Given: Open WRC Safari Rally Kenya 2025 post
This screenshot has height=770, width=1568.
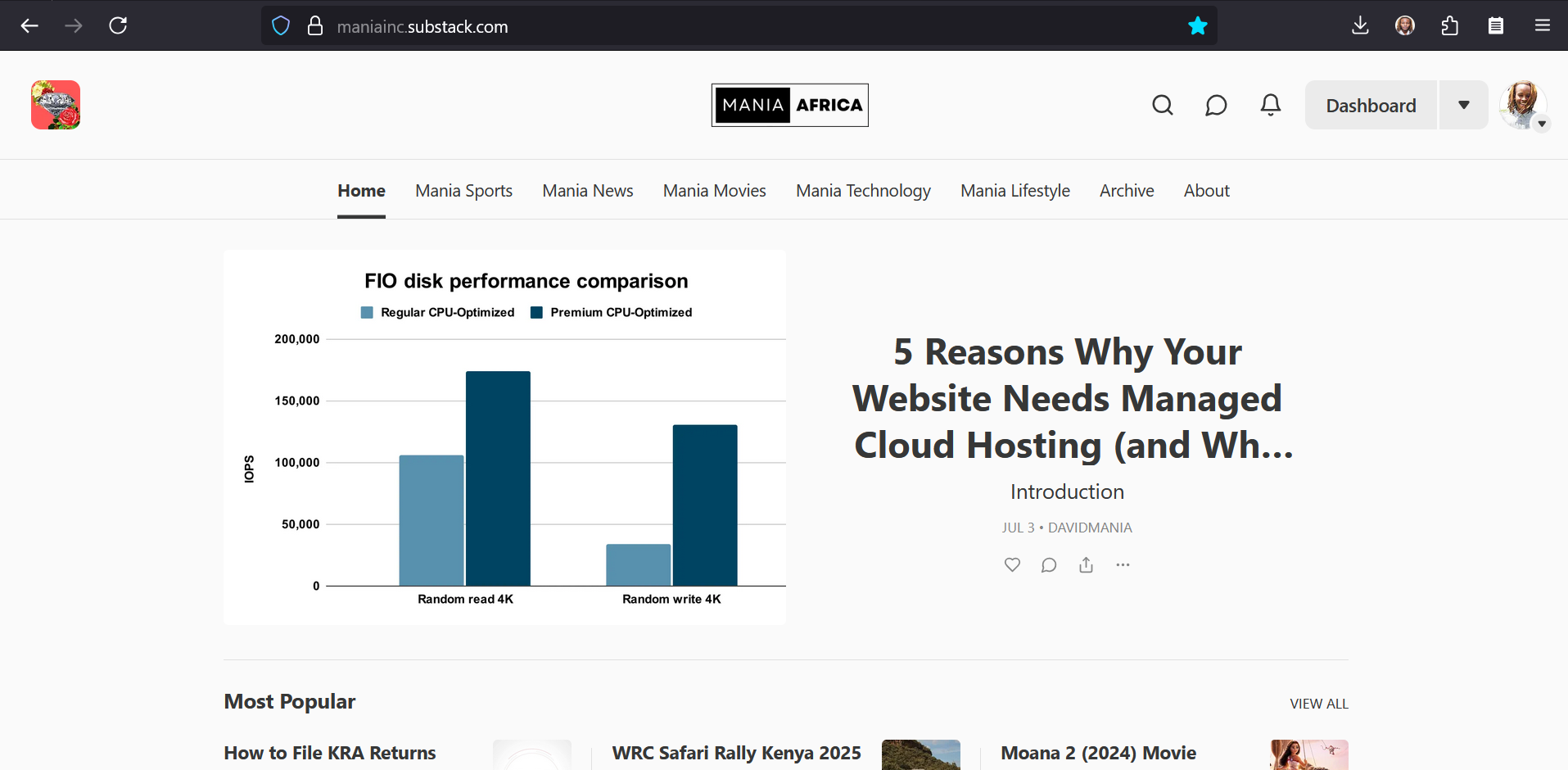Looking at the screenshot, I should 736,753.
